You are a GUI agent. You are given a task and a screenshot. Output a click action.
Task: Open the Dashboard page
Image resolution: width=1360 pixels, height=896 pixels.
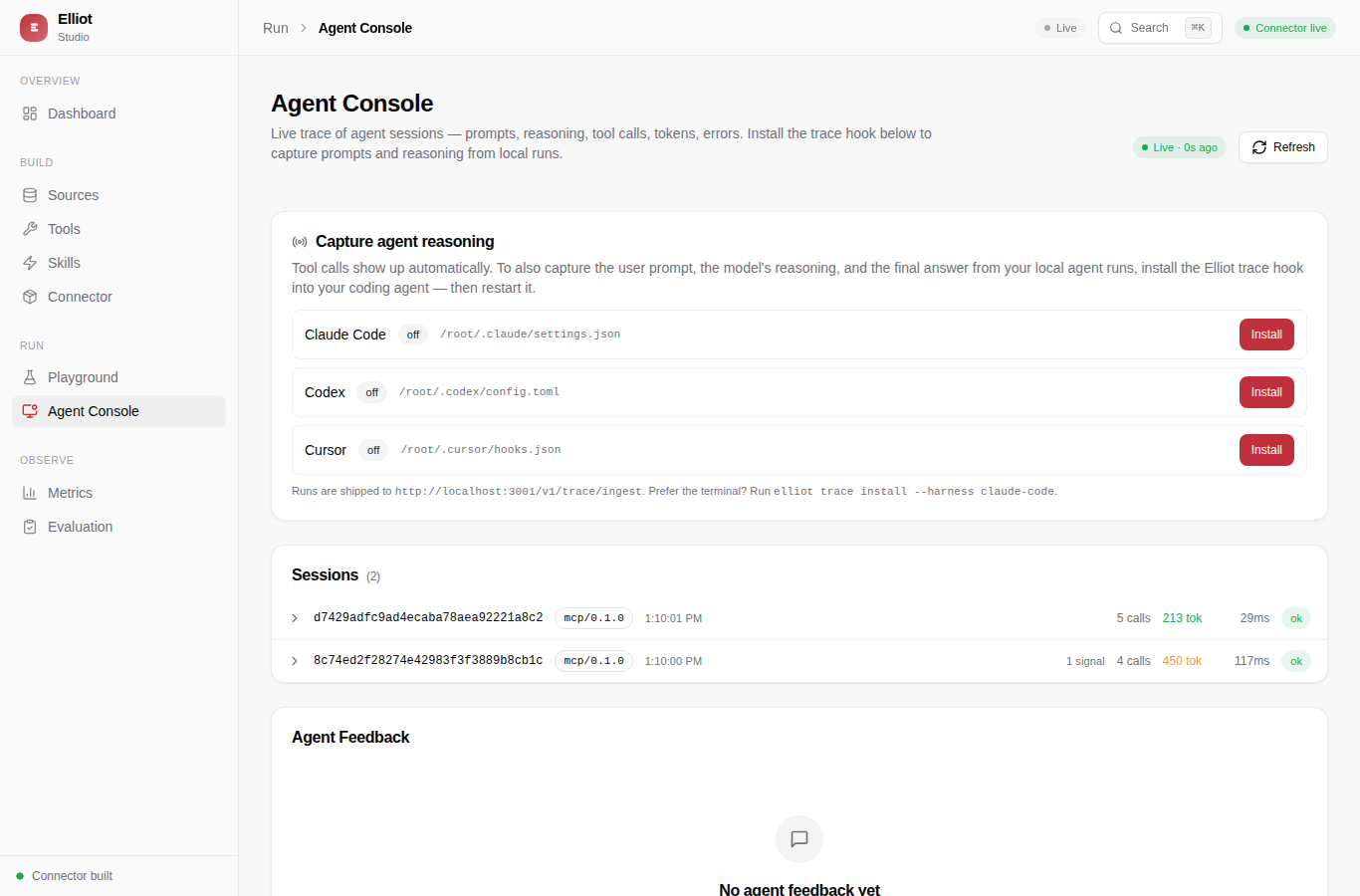click(118, 113)
